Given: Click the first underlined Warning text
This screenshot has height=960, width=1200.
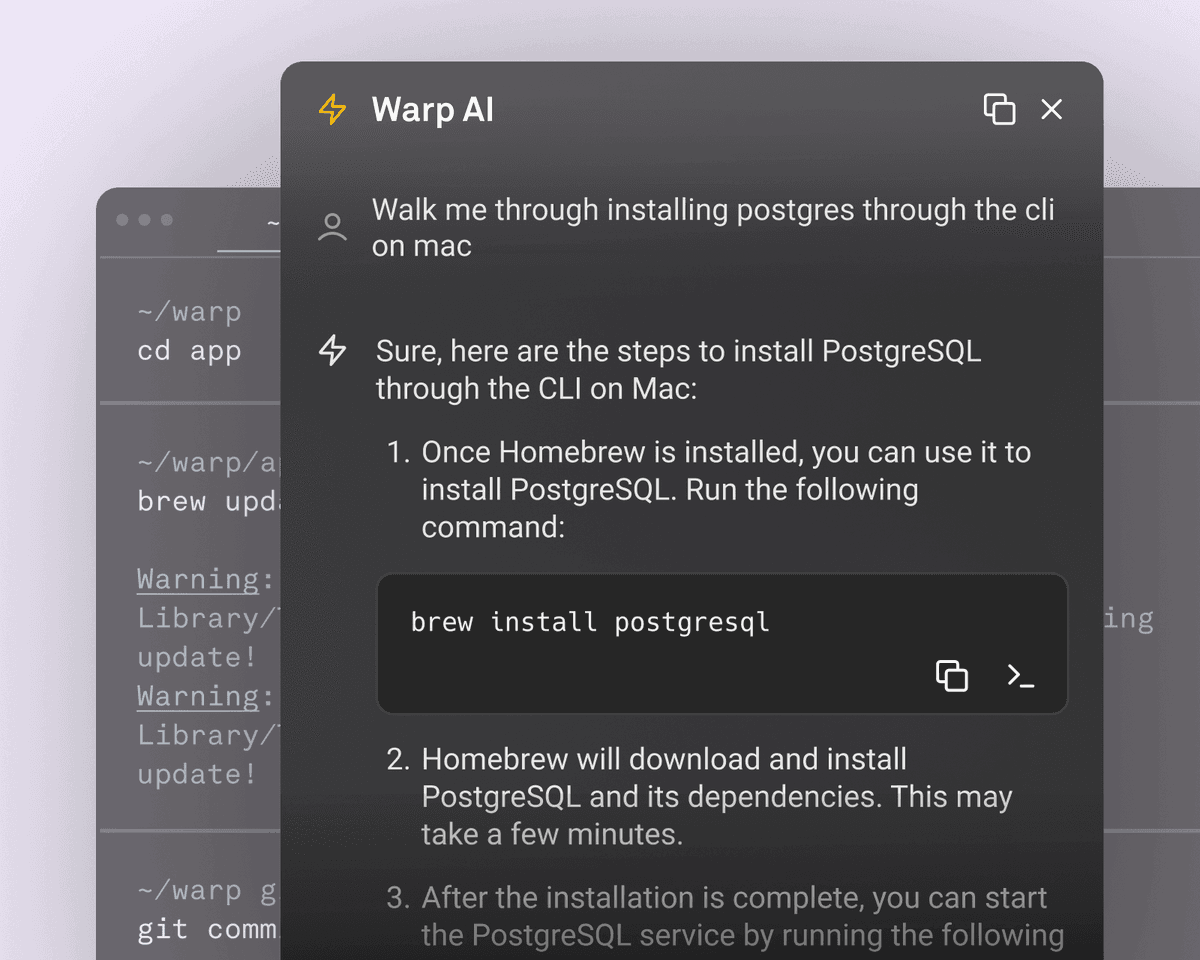Looking at the screenshot, I should 198,579.
